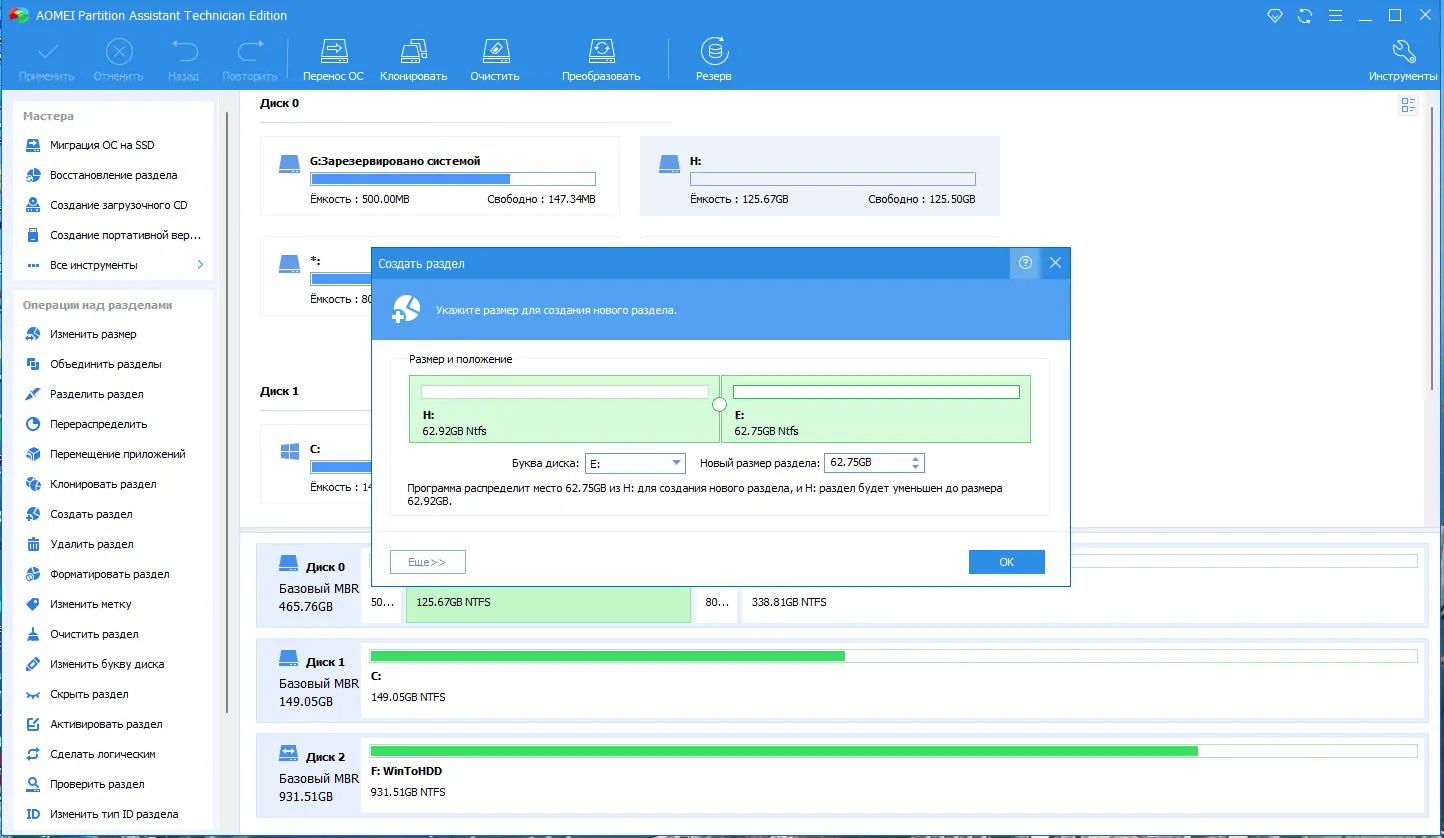Select new E: partition block in dialog
The image size is (1444, 838).
[876, 409]
